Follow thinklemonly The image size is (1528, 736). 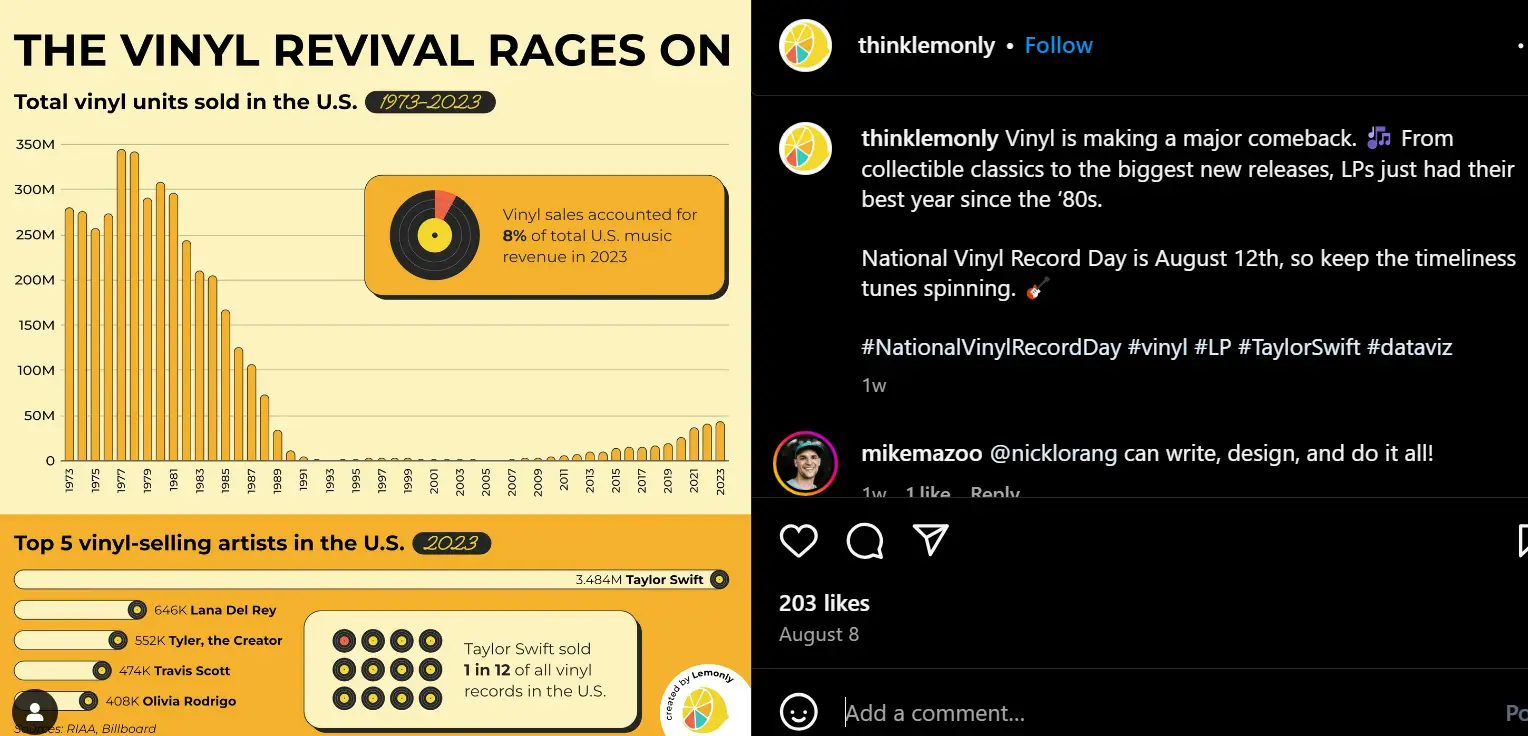[1059, 45]
